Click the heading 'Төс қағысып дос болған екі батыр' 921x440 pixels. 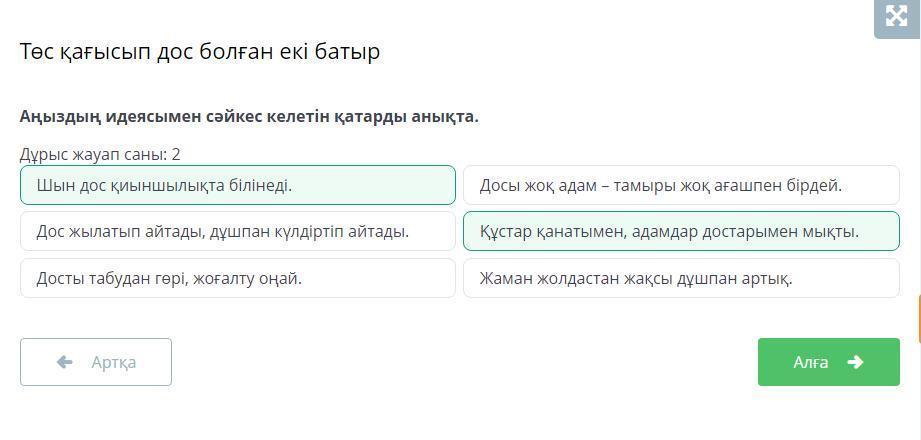click(x=200, y=52)
